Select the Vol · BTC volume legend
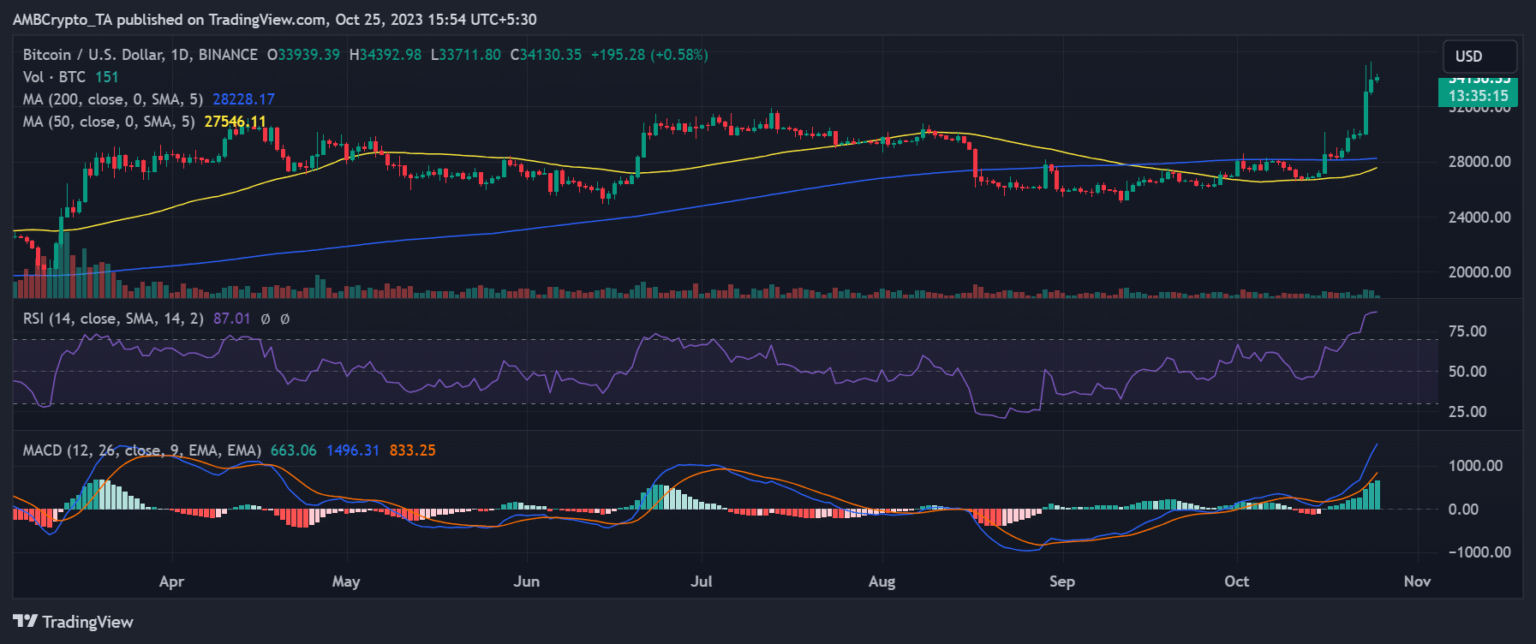The height and width of the screenshot is (644, 1536). tap(51, 77)
